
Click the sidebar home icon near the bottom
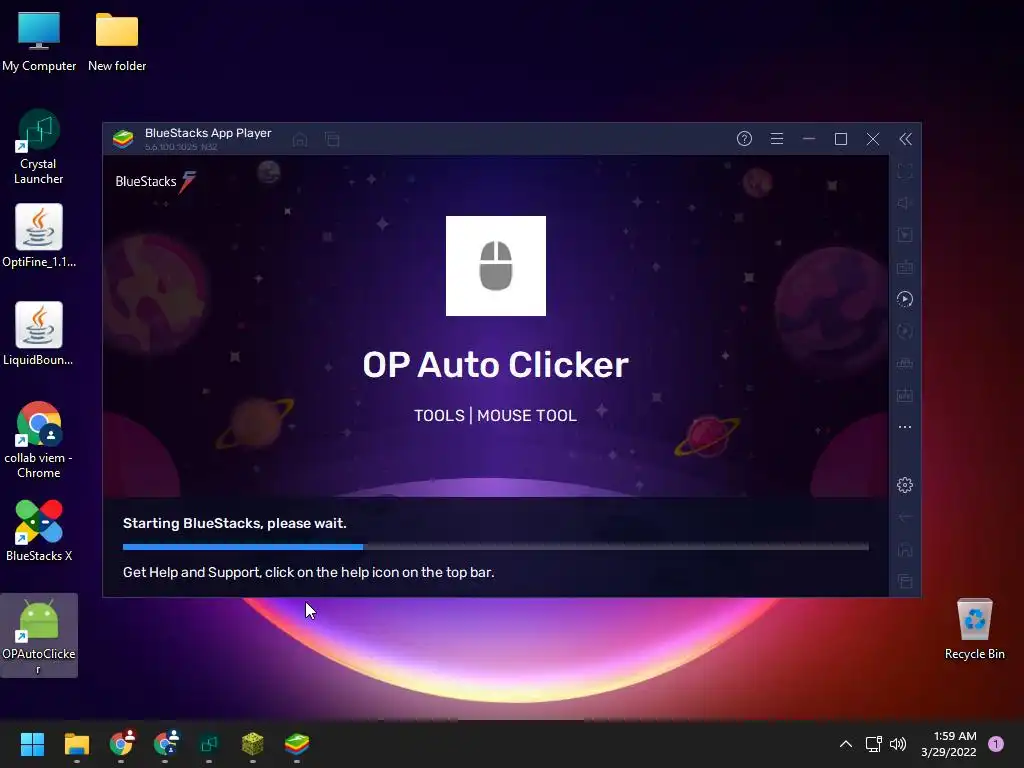click(904, 549)
